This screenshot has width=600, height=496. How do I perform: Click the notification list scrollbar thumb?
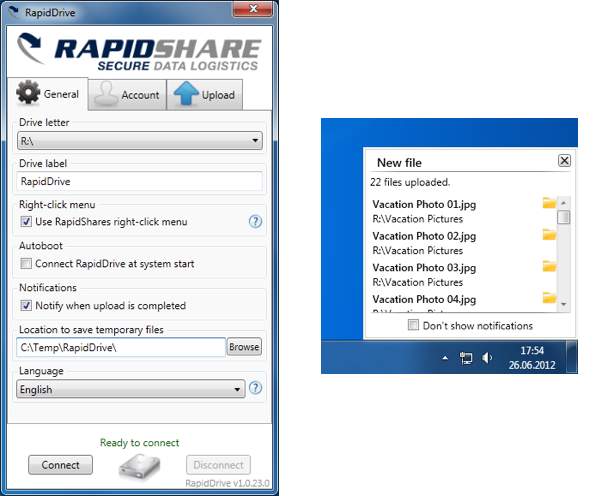pyautogui.click(x=564, y=217)
